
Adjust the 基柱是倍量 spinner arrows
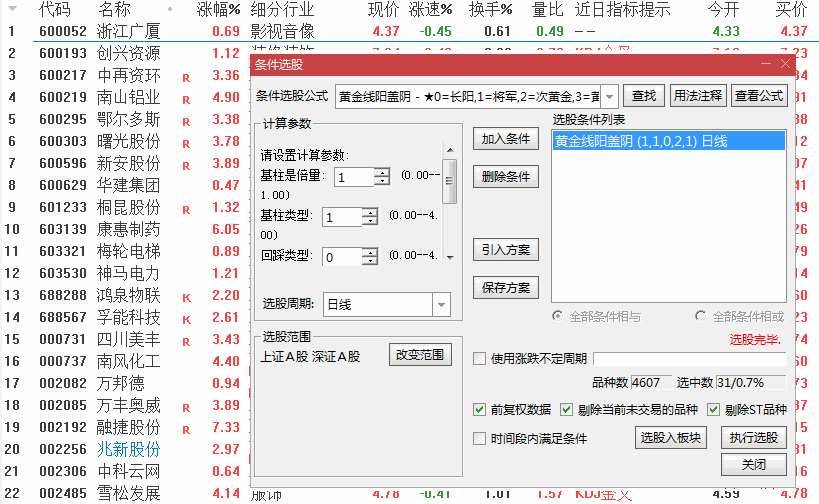(382, 178)
